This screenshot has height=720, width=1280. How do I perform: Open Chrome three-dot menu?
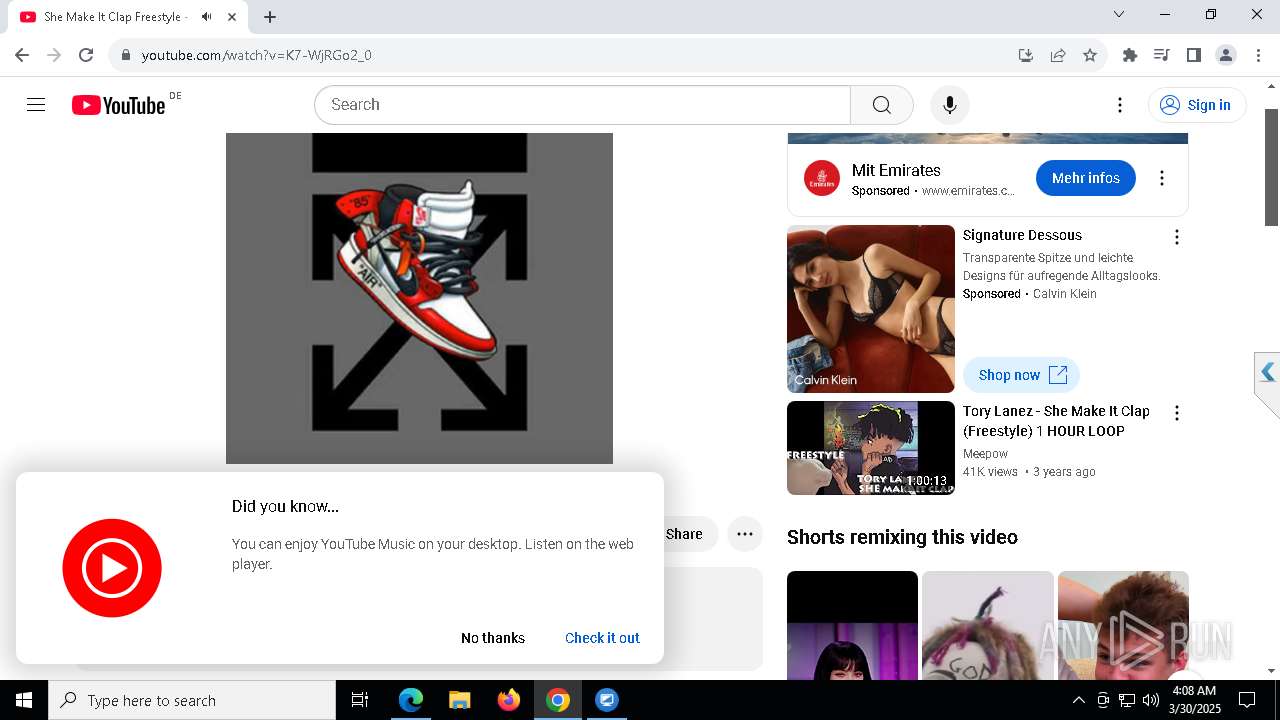(x=1258, y=55)
